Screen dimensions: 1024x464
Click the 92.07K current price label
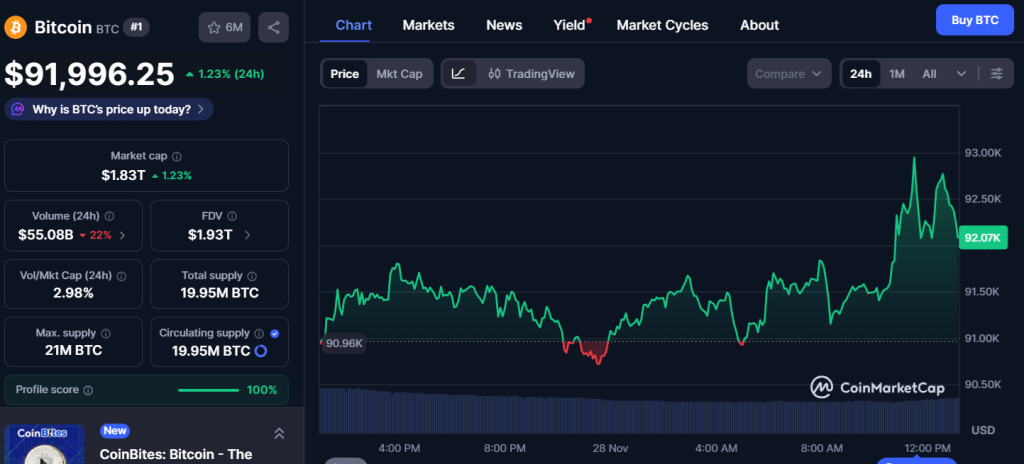[x=982, y=238]
